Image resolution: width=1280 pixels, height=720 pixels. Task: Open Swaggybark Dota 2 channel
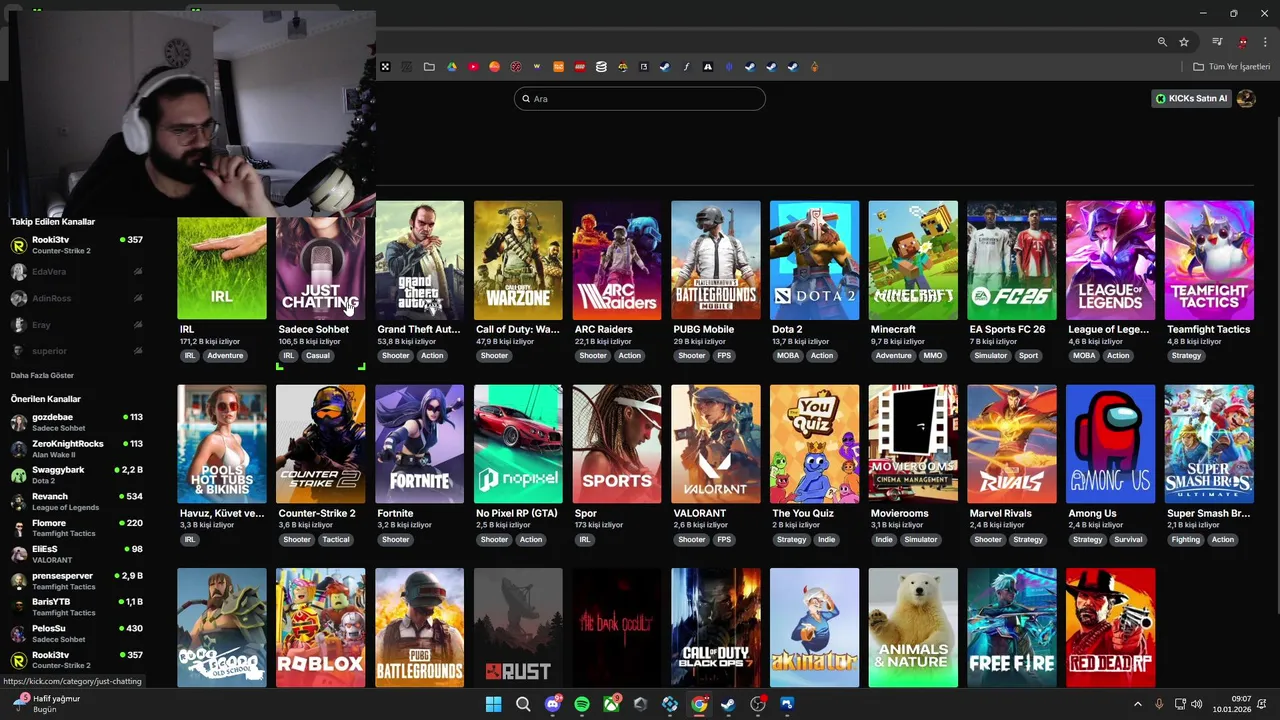pos(77,475)
